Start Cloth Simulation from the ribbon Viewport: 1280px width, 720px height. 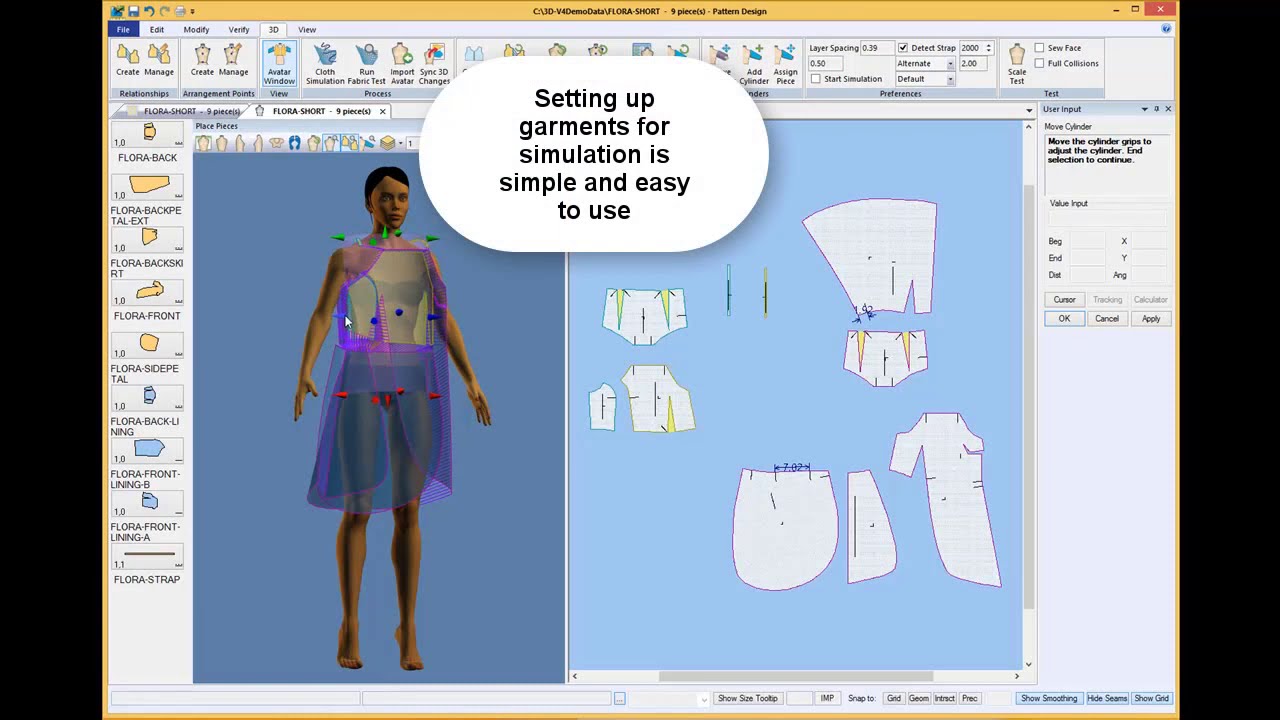coord(325,63)
